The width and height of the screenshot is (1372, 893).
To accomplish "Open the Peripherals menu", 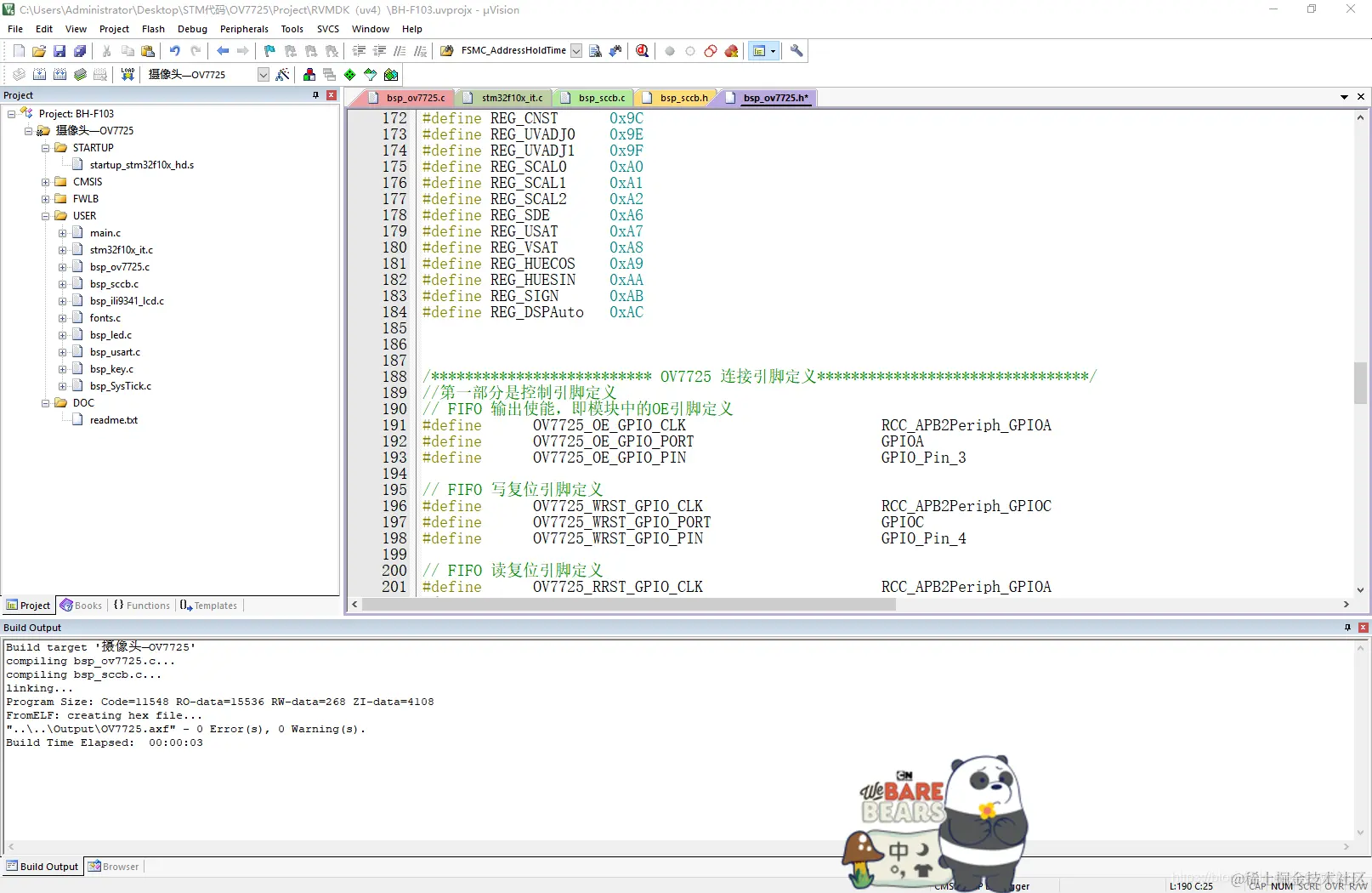I will 244,29.
